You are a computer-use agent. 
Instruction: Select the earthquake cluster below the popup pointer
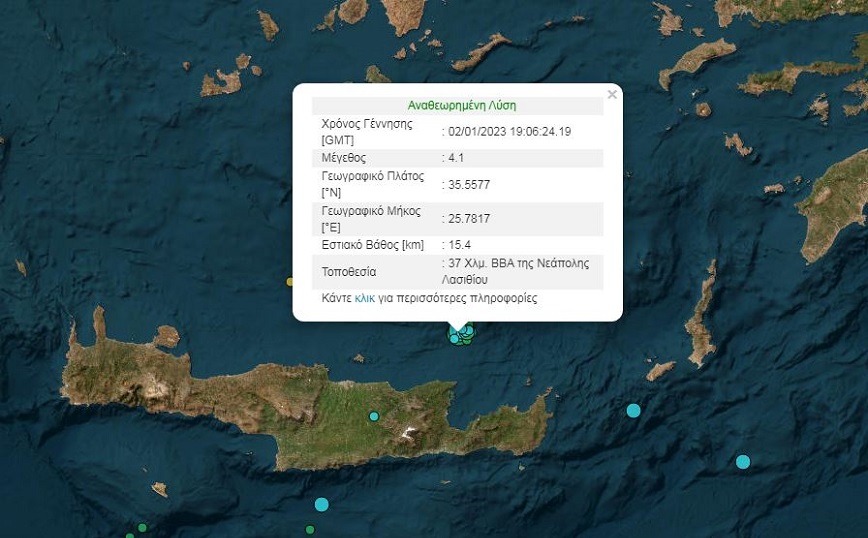pyautogui.click(x=462, y=334)
